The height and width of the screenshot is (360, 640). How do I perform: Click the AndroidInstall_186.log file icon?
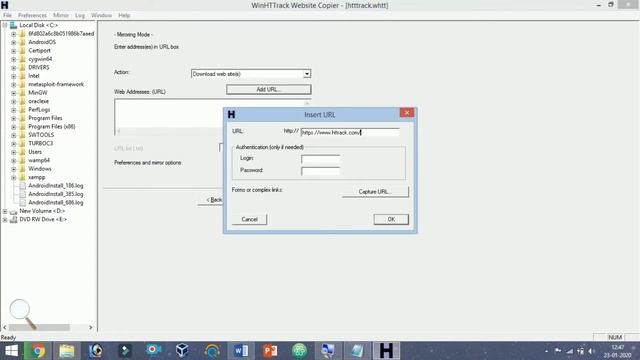(x=22, y=186)
